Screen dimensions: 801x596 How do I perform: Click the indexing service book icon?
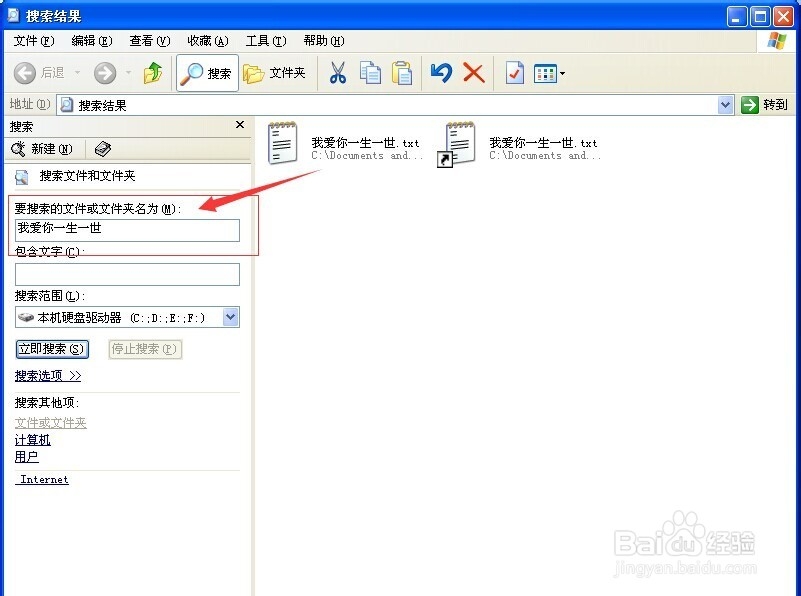pyautogui.click(x=103, y=149)
